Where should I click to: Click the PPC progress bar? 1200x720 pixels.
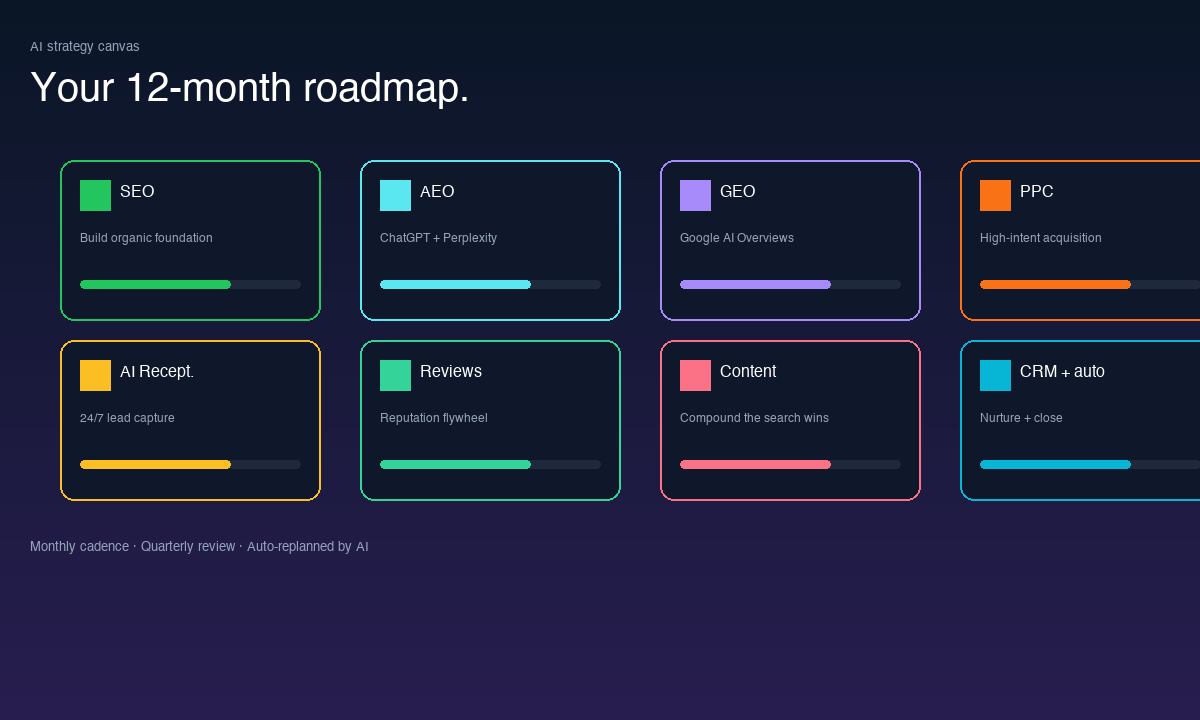point(1090,284)
